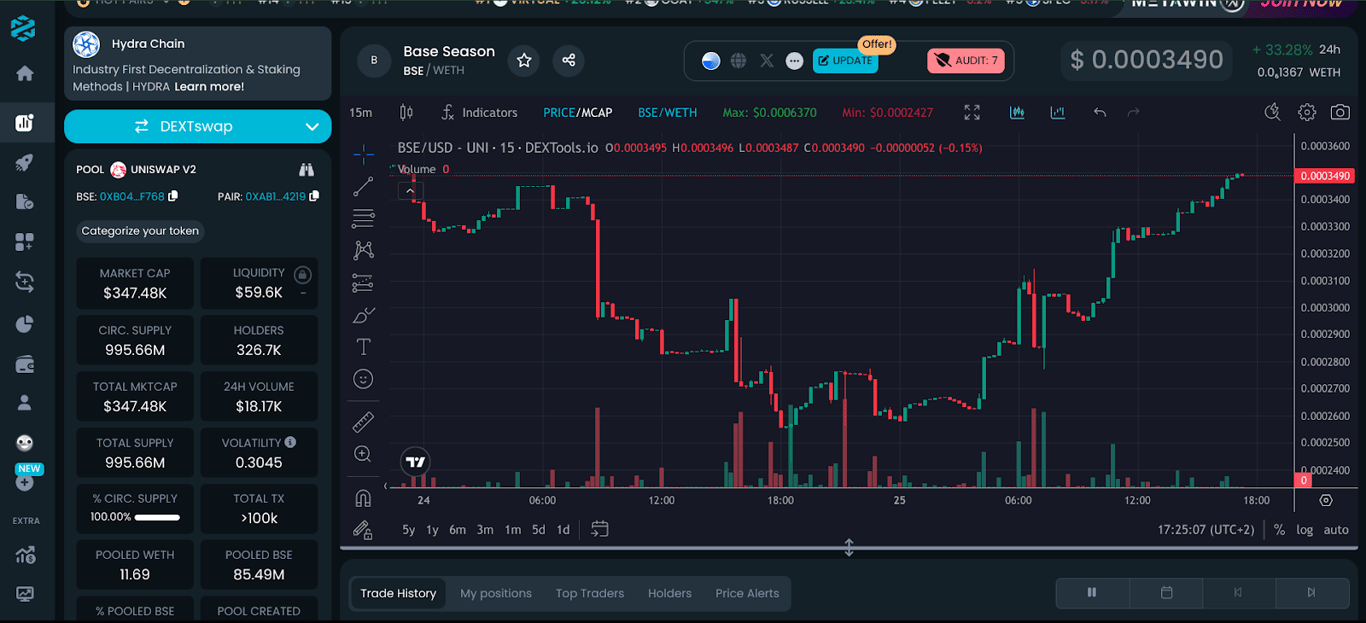The width and height of the screenshot is (1366, 623).
Task: Click the red current price label 0.0003490
Action: coord(1324,176)
